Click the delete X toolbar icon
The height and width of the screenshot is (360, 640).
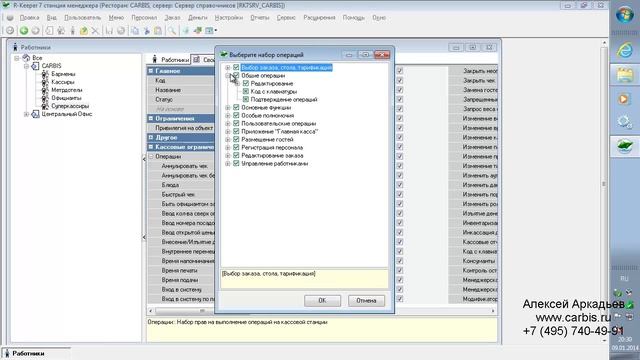point(95,31)
